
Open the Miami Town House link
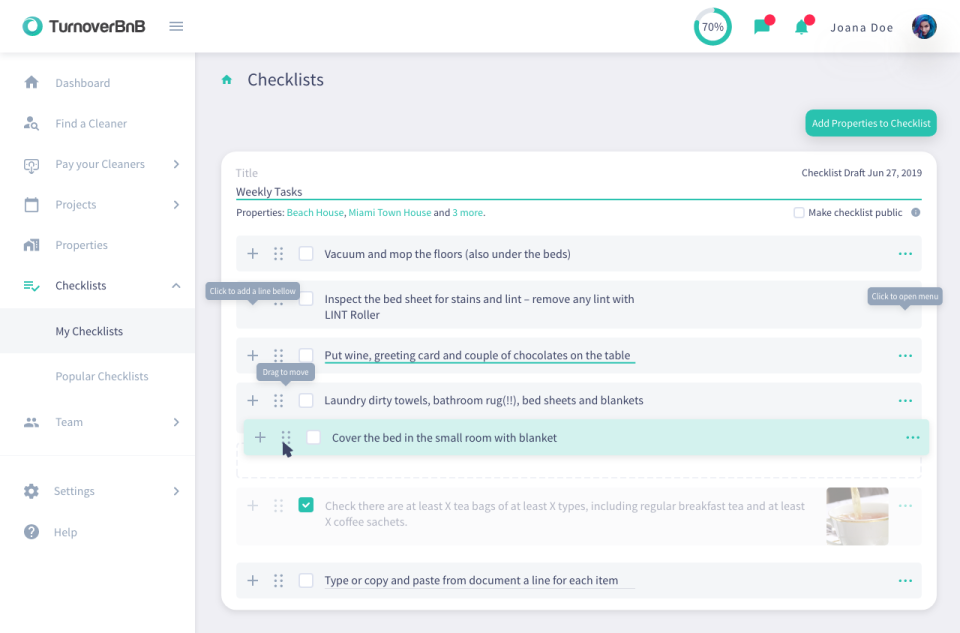click(389, 212)
